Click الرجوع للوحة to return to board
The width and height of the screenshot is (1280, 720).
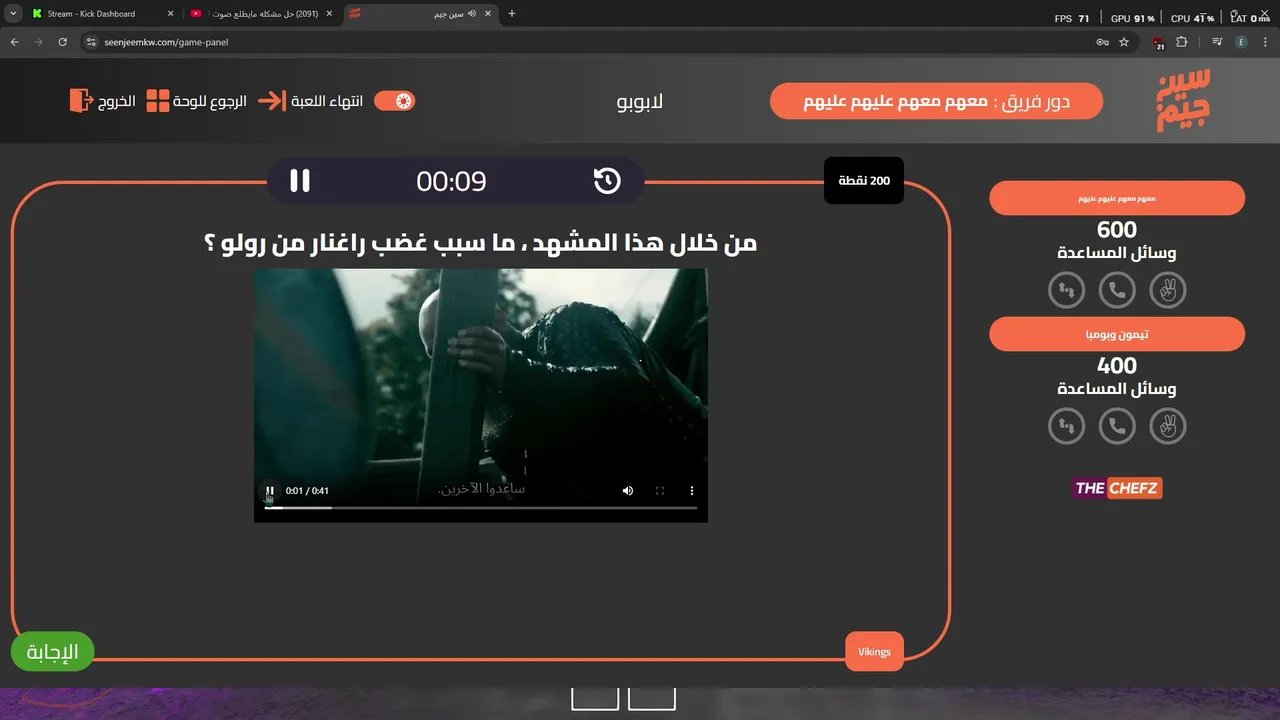click(x=210, y=102)
